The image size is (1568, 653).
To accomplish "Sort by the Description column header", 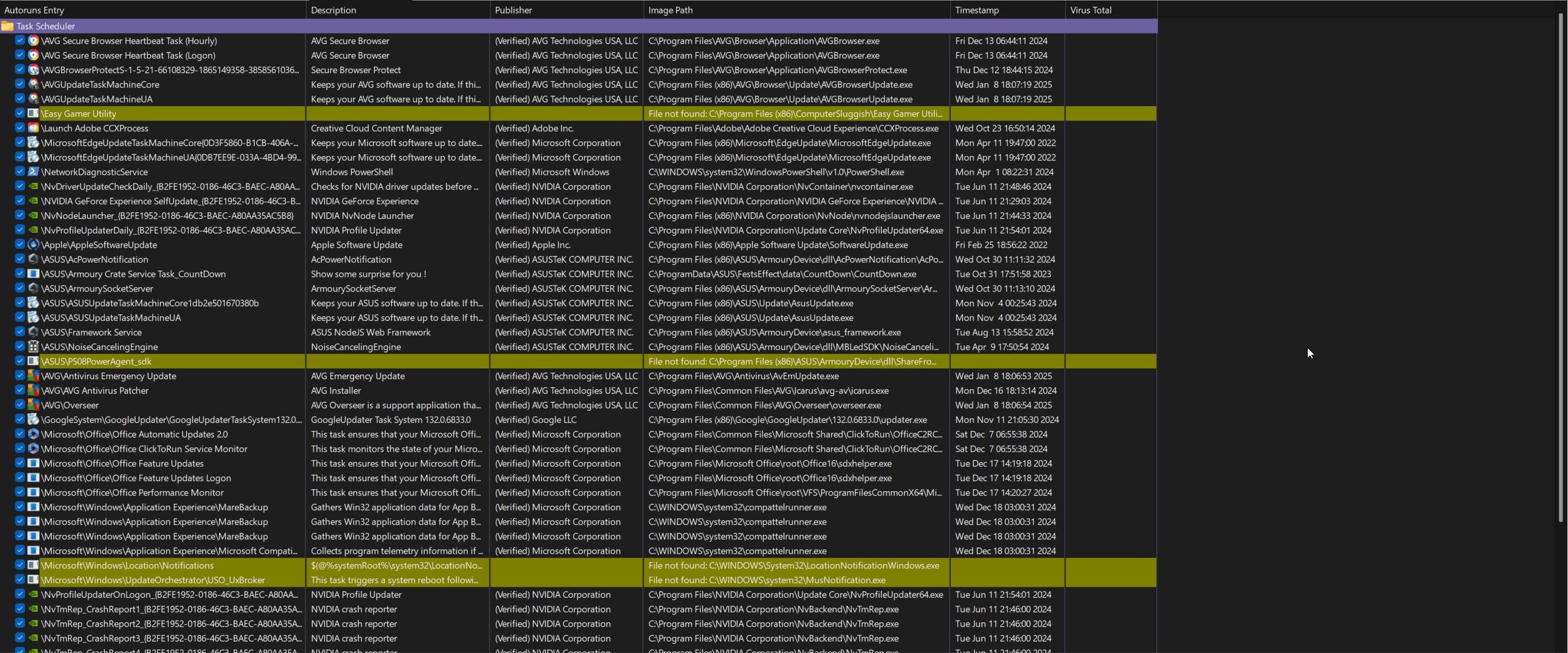I will [398, 10].
